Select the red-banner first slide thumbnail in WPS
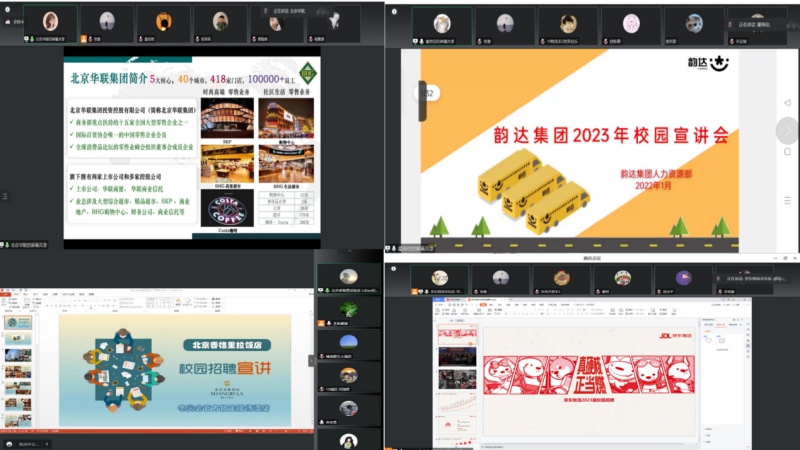Image resolution: width=800 pixels, height=450 pixels. [457, 334]
